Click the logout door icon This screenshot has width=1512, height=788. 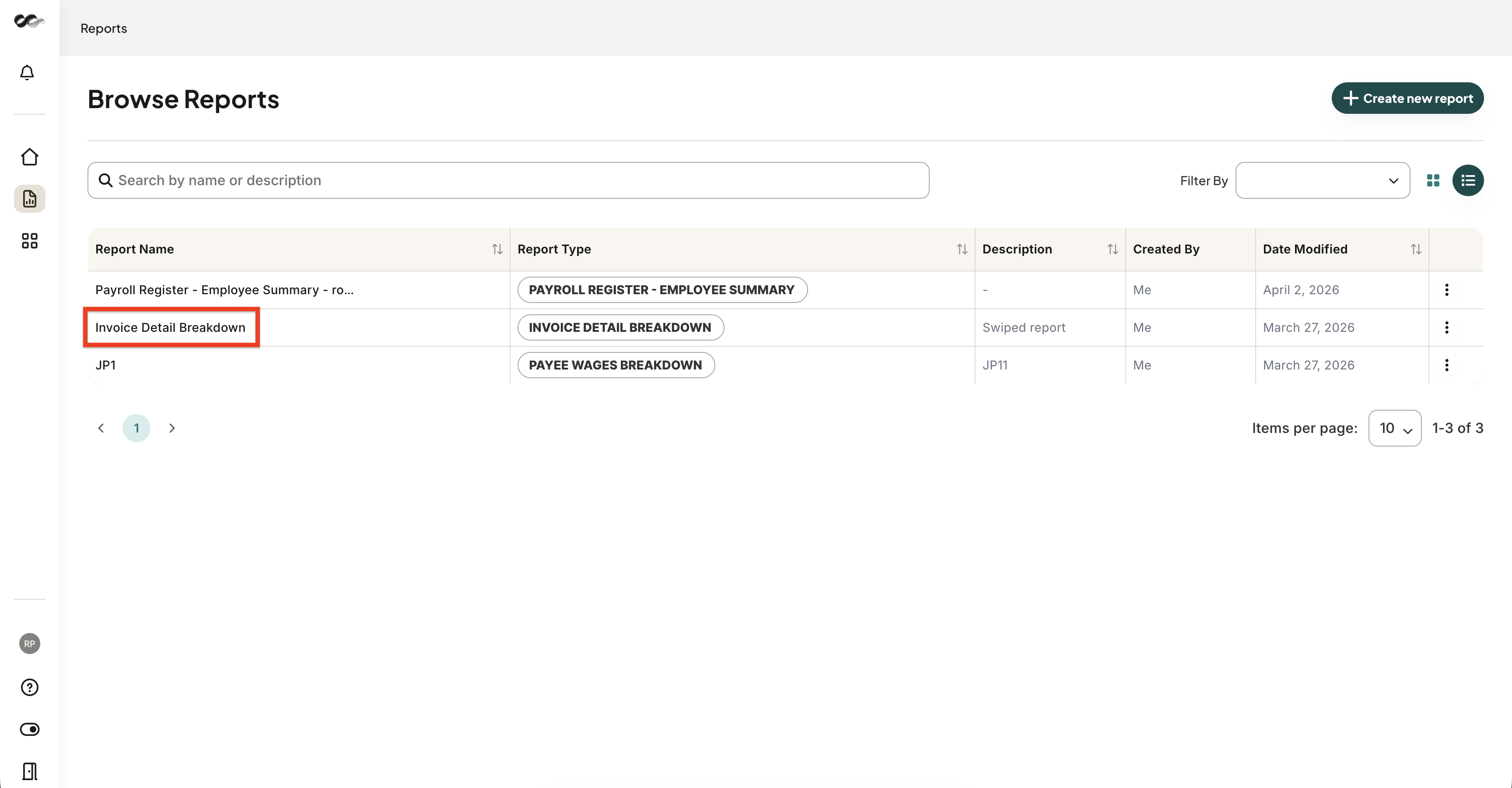(29, 771)
